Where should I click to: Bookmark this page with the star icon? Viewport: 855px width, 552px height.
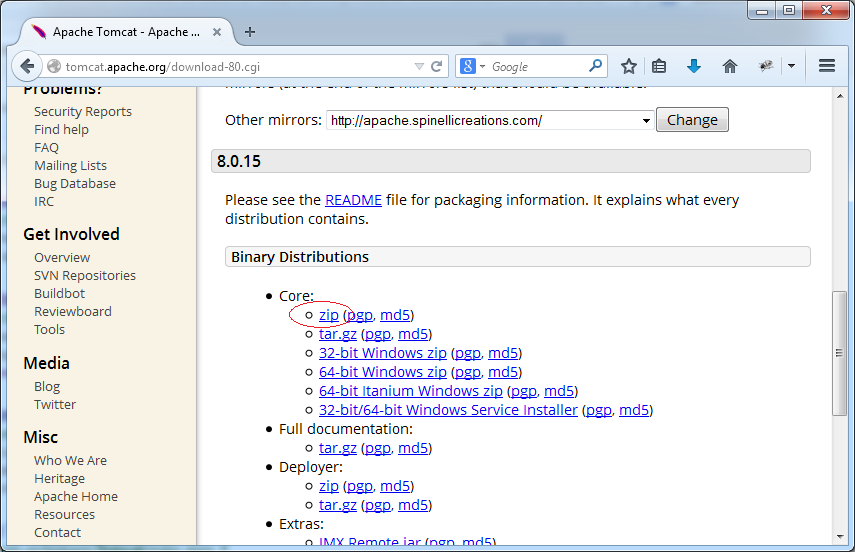coord(629,67)
